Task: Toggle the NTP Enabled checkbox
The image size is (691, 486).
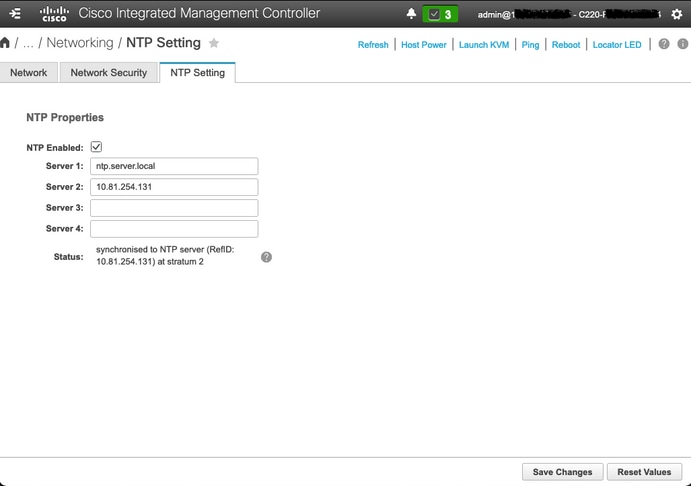Action: coord(96,147)
